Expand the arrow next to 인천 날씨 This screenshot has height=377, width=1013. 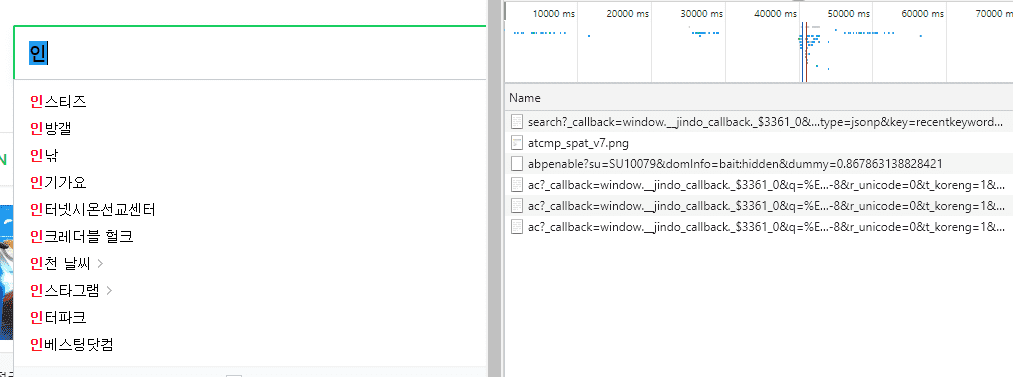tap(100, 263)
